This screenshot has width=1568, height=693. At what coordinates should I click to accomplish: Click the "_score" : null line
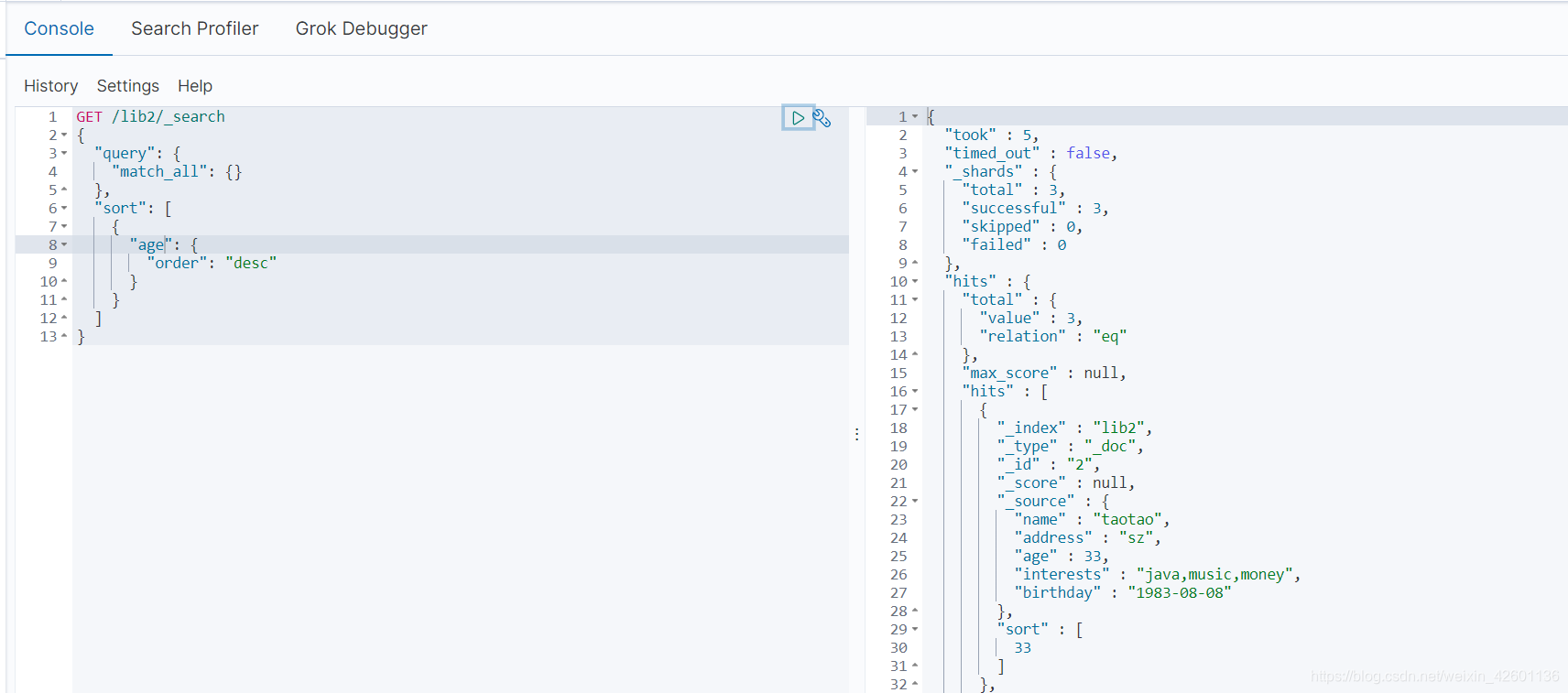pos(1066,482)
